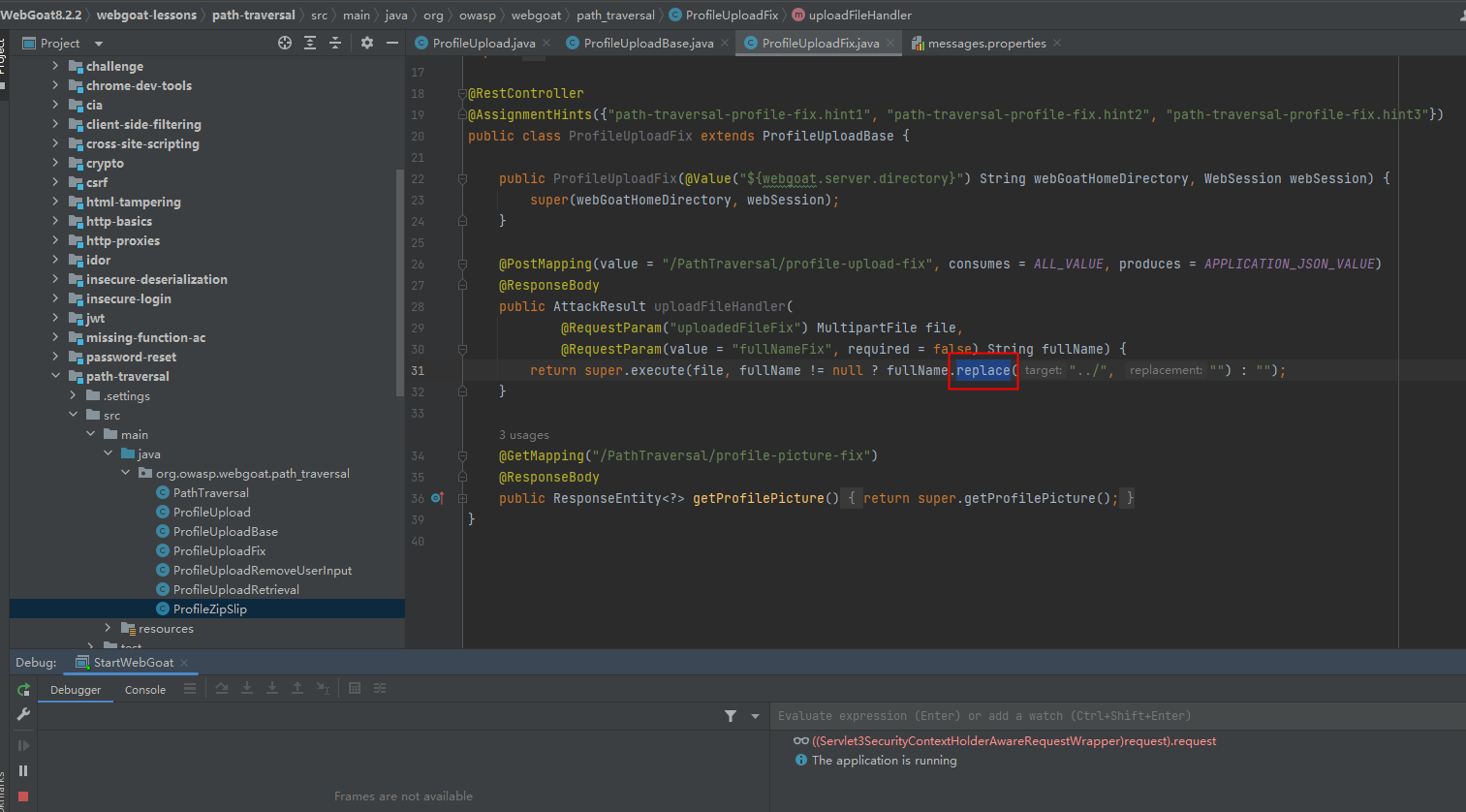Click the request watch expression entry
Image resolution: width=1466 pixels, height=812 pixels.
click(x=1014, y=741)
